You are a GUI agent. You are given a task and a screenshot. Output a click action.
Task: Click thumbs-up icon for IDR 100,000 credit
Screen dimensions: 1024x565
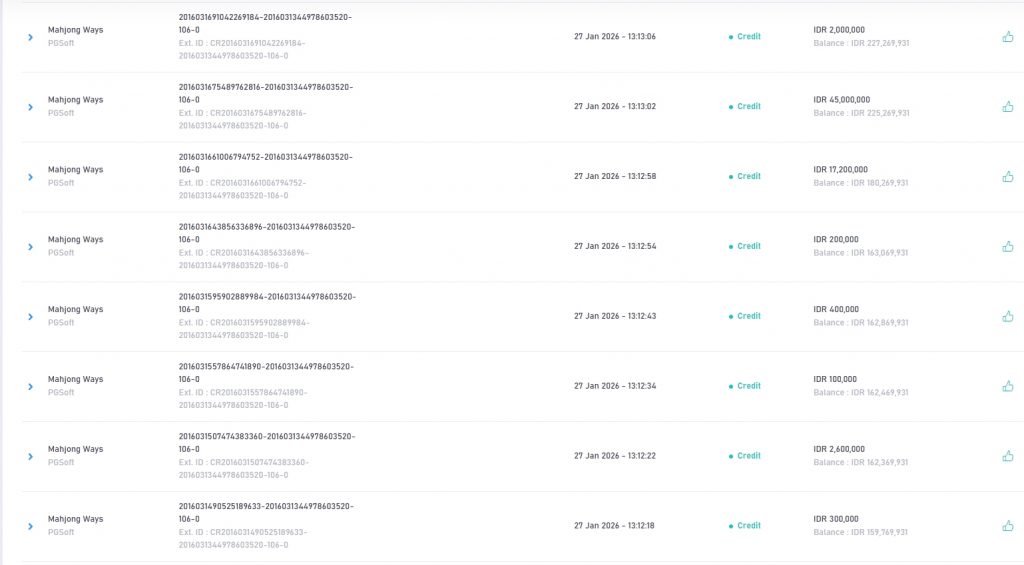(x=1007, y=386)
